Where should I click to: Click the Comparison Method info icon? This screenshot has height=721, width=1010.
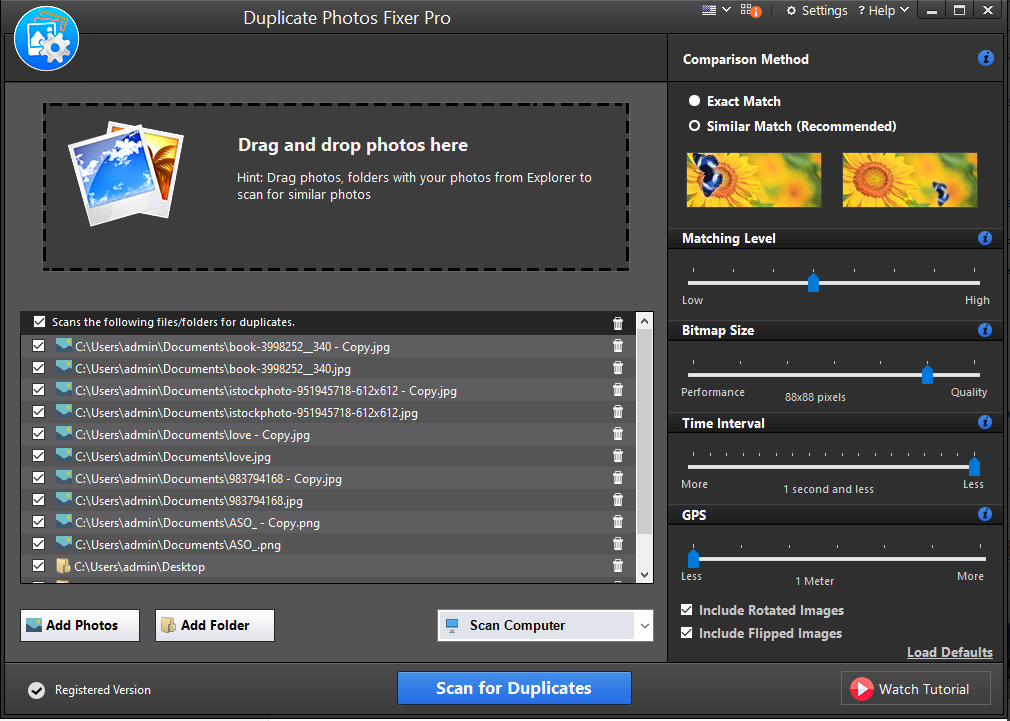986,58
